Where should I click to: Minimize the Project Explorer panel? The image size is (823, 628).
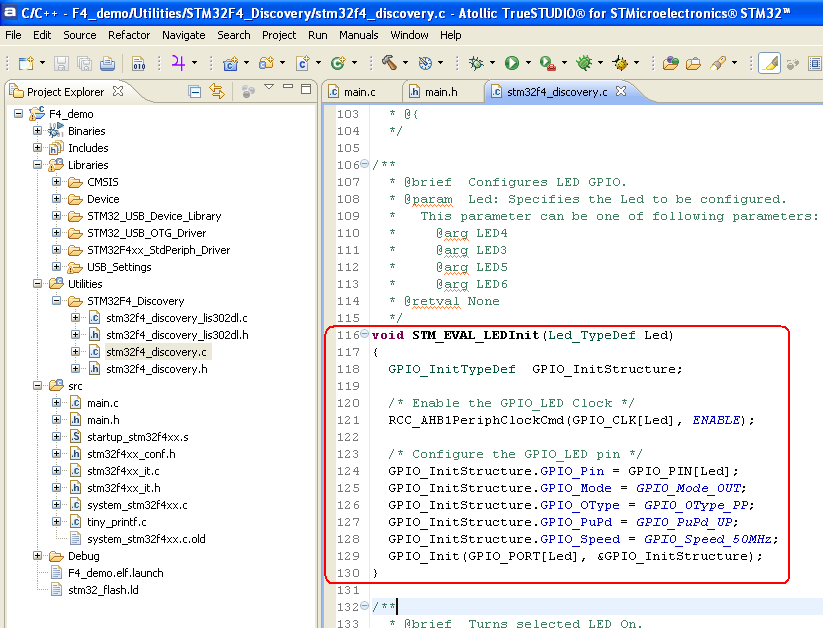pos(288,87)
